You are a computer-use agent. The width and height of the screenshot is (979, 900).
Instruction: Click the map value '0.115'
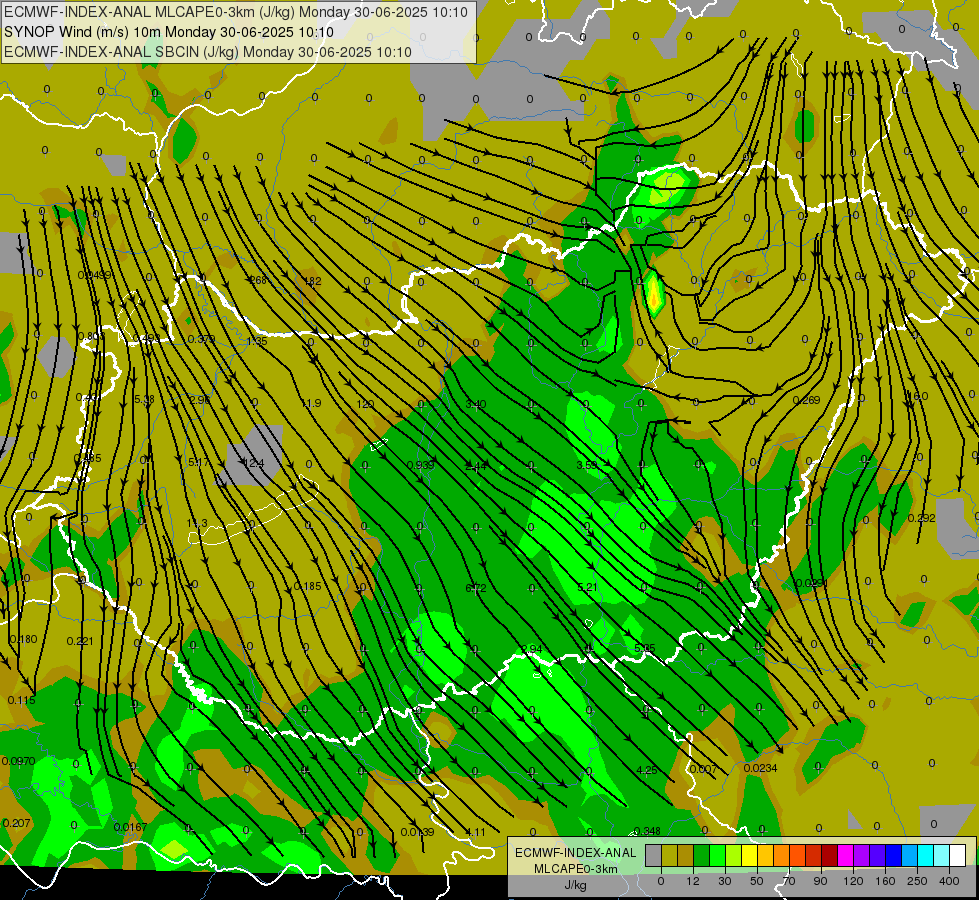pos(22,700)
